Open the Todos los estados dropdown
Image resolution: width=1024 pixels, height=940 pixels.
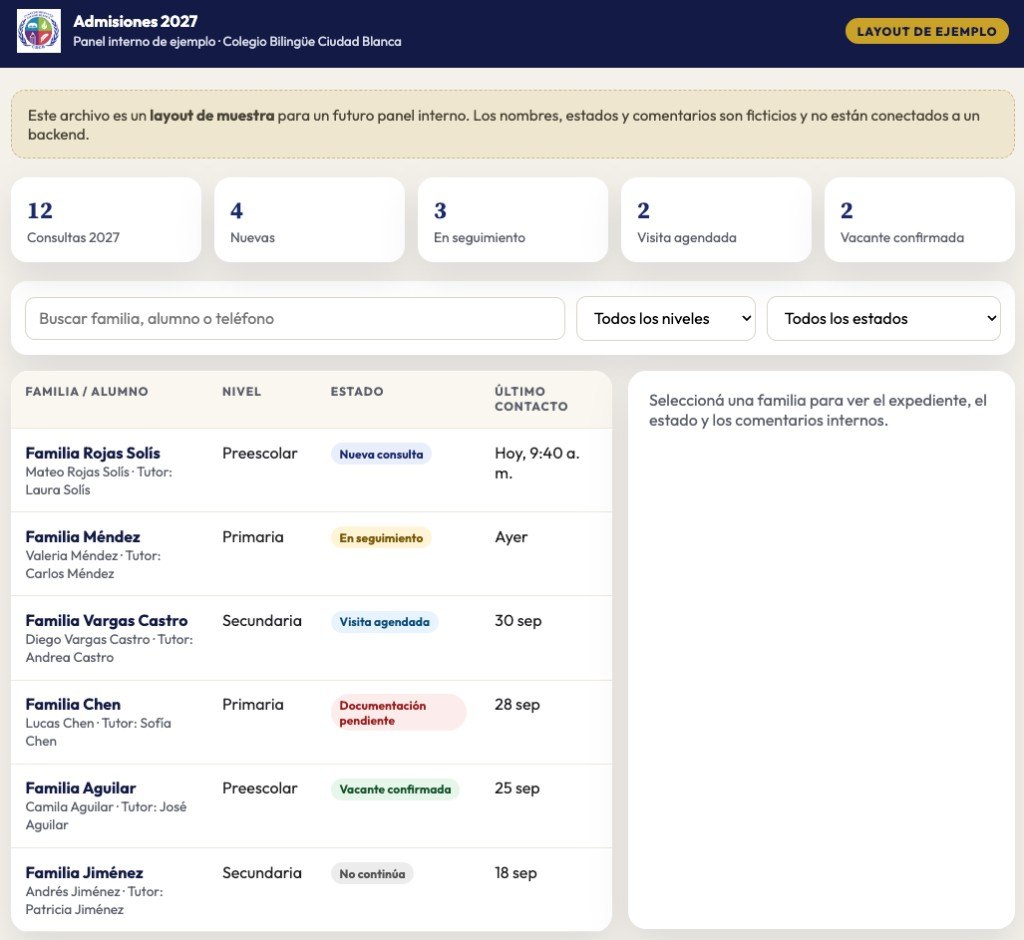tap(884, 318)
